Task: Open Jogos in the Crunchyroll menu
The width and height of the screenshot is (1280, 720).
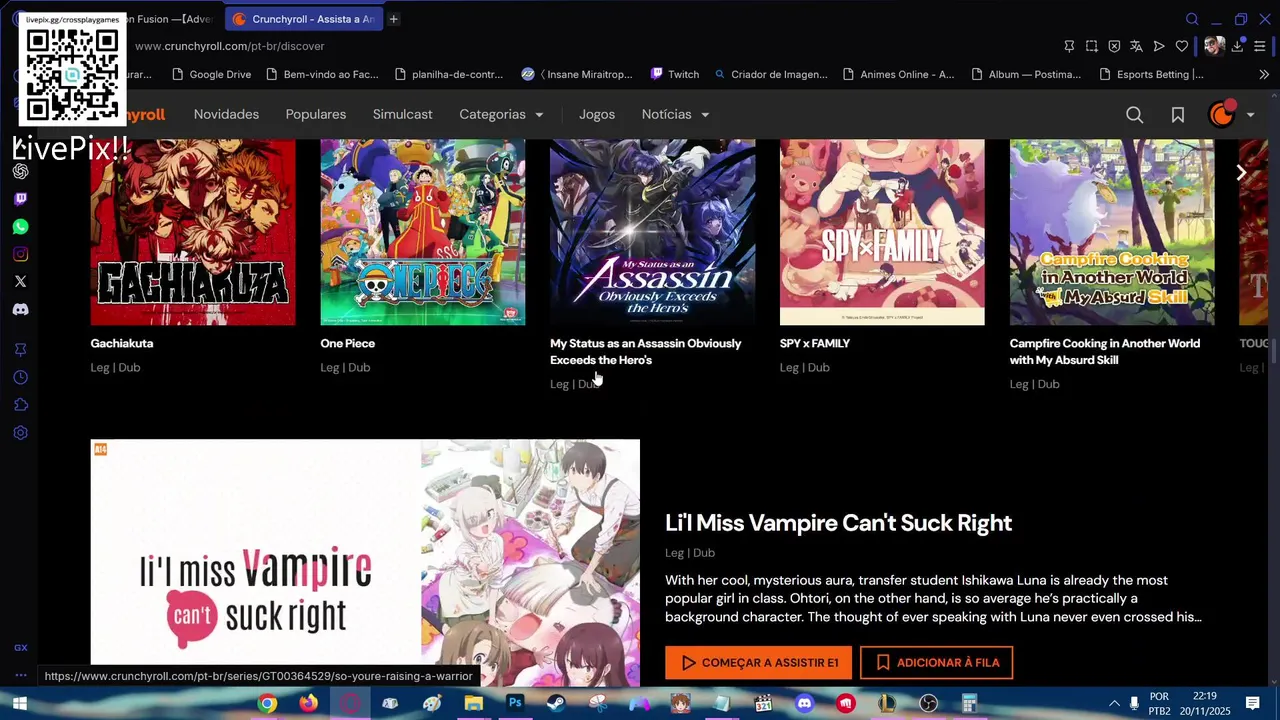Action: point(597,114)
